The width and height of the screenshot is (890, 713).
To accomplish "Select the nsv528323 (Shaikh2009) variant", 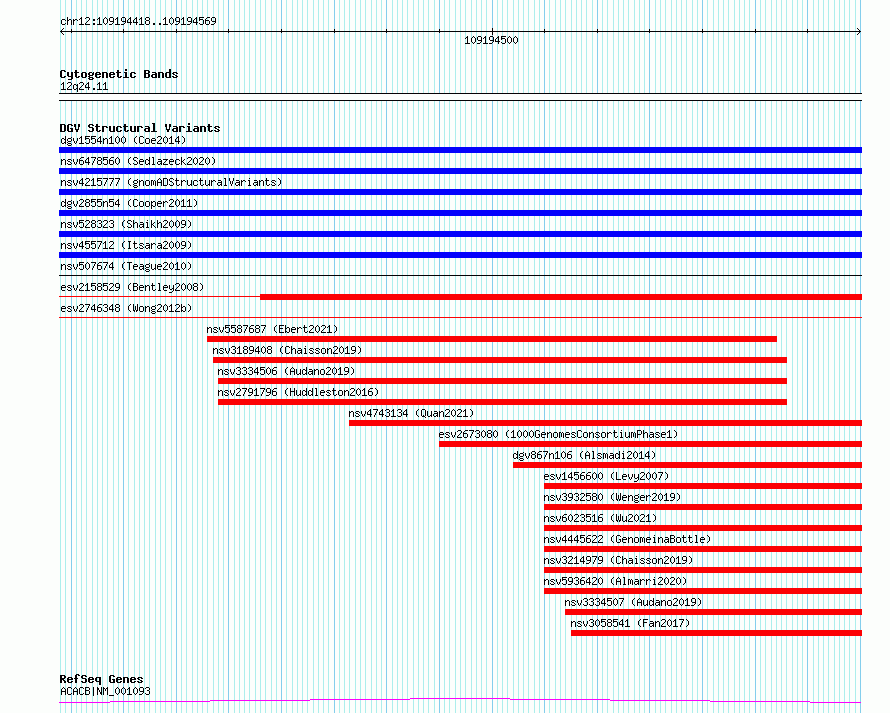I will coord(126,224).
